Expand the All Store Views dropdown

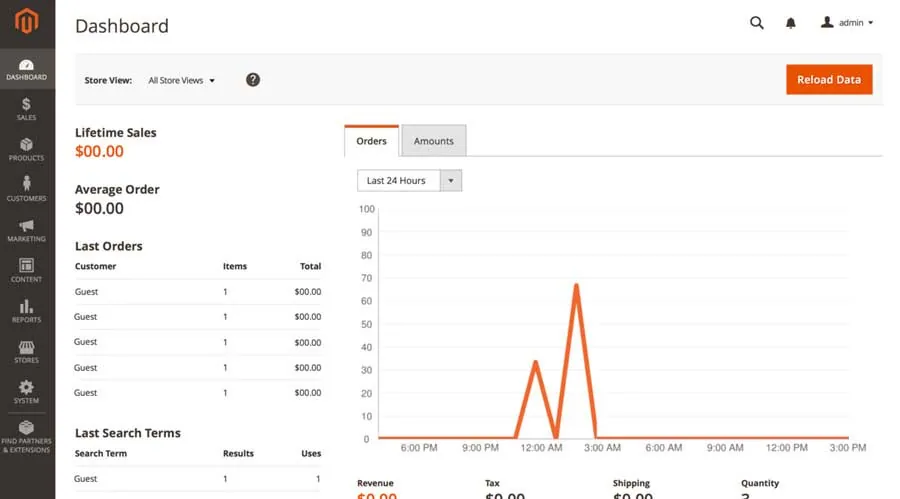click(x=181, y=80)
